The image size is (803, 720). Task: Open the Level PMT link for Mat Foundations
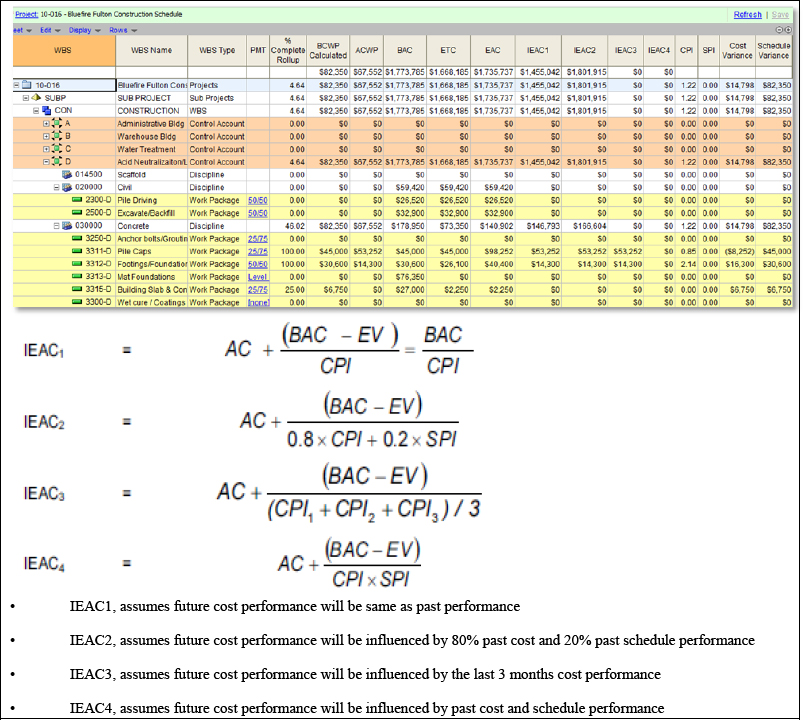[258, 277]
